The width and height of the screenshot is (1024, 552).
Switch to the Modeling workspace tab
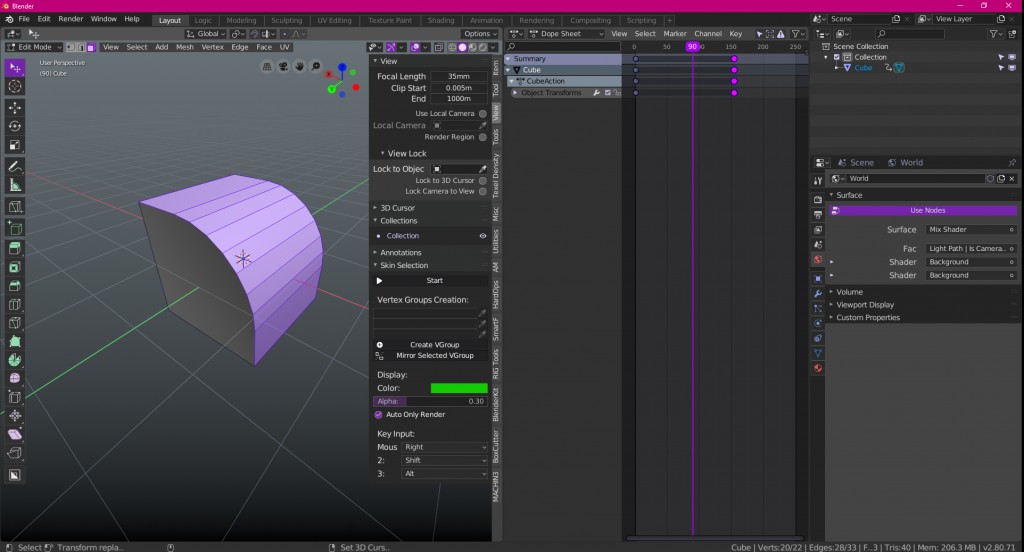pyautogui.click(x=241, y=20)
